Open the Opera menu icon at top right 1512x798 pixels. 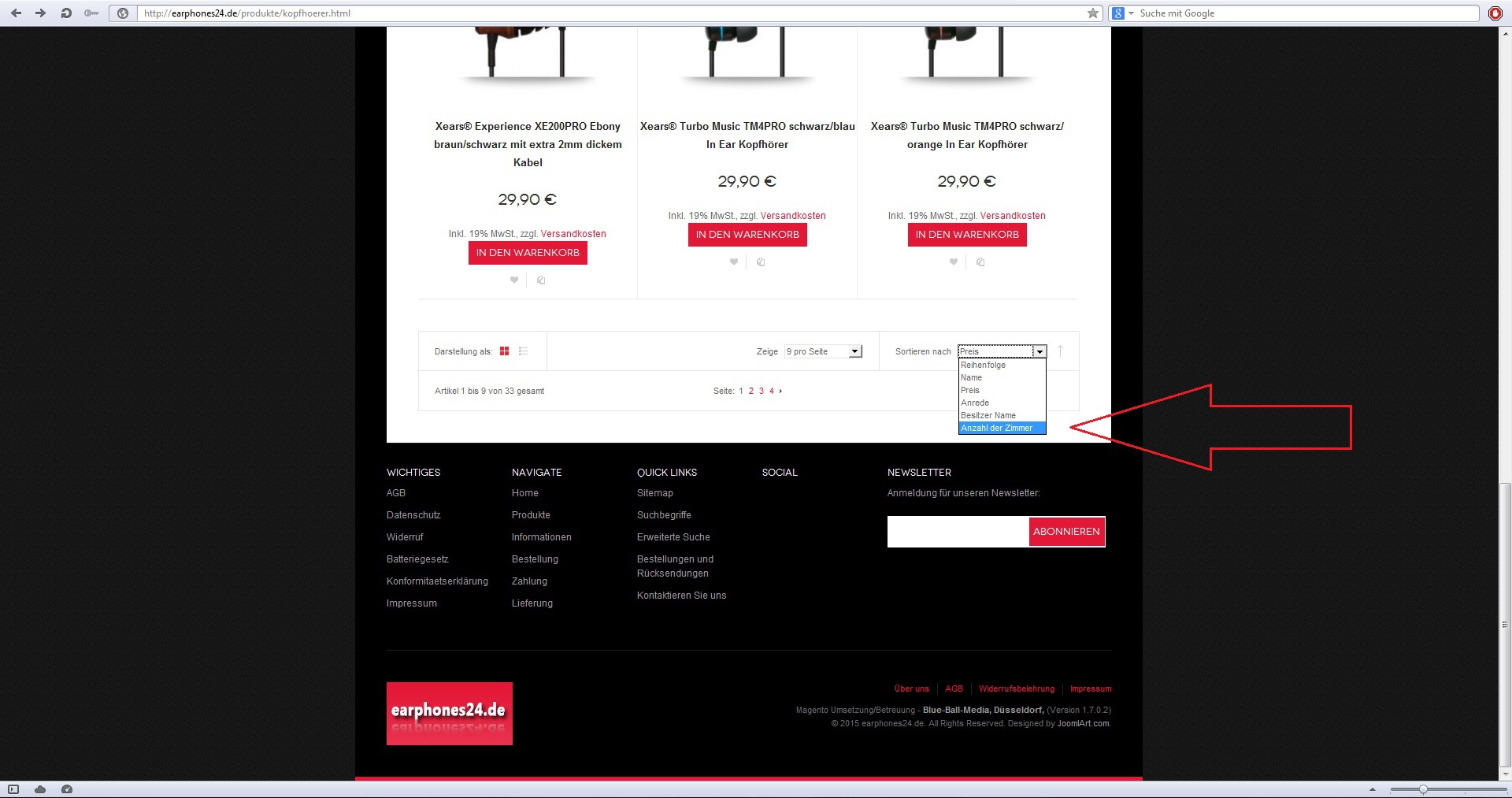tap(1495, 13)
